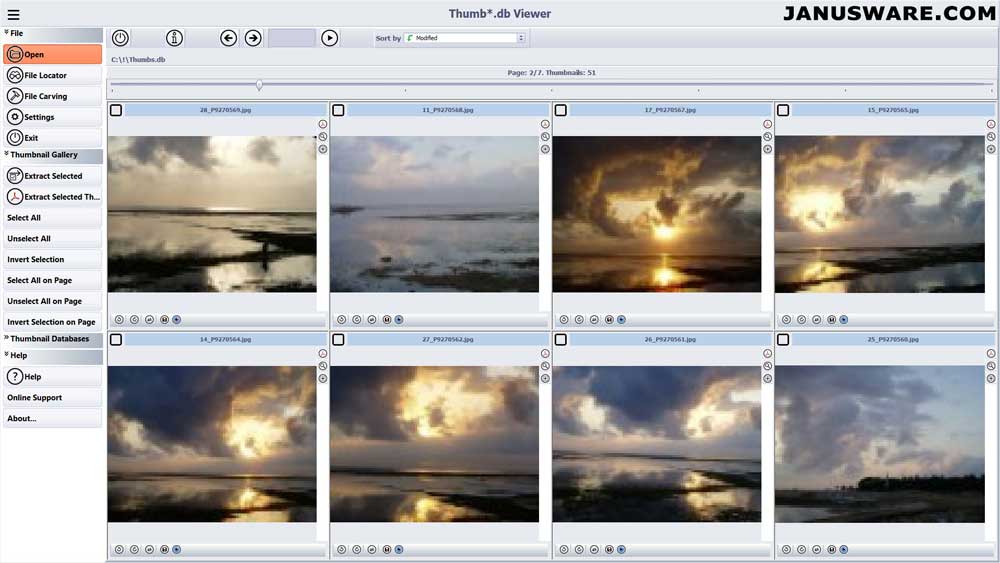Click the power icon in the top toolbar
The width and height of the screenshot is (1000, 563).
(x=120, y=38)
